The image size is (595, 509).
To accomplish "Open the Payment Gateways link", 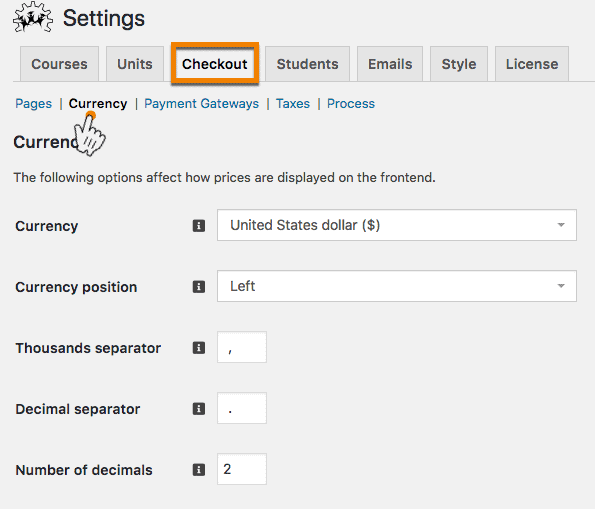I will pos(201,104).
